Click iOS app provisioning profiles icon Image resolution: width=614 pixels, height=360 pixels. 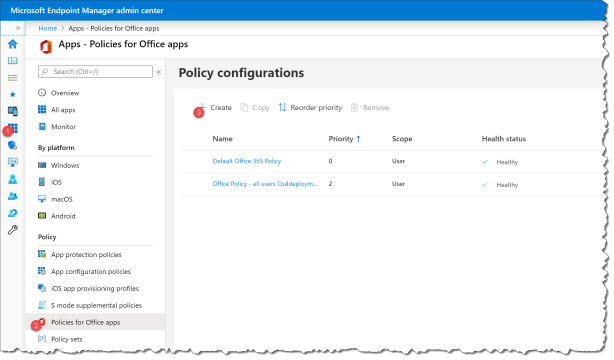(42, 288)
